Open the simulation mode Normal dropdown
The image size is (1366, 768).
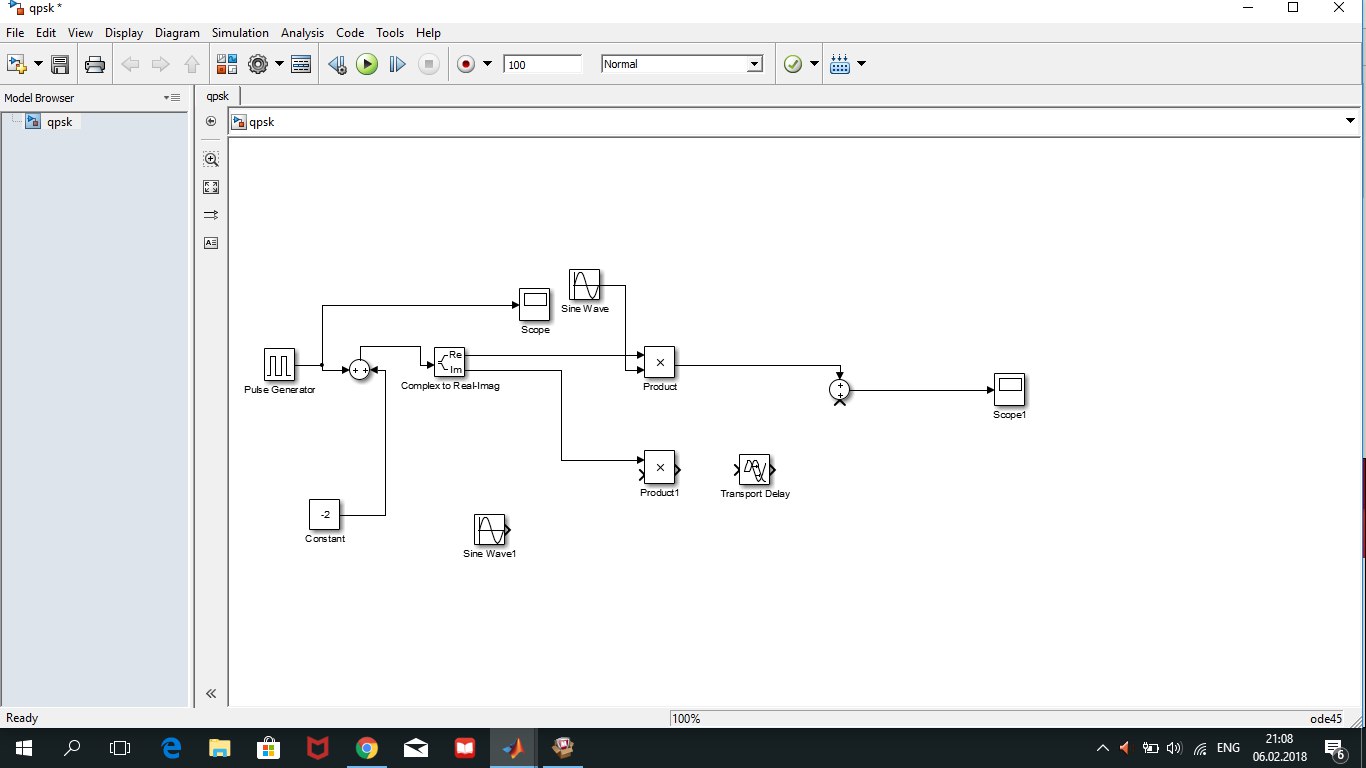682,64
